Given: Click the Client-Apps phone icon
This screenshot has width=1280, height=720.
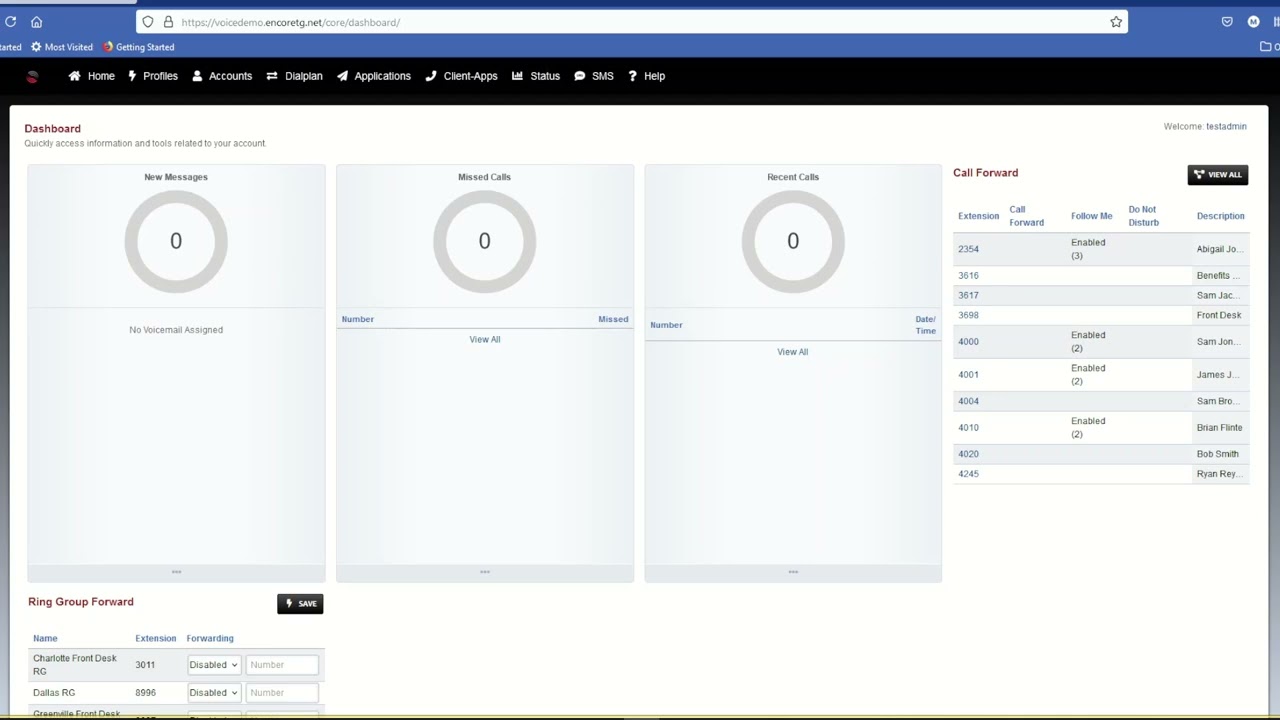Looking at the screenshot, I should 431,76.
